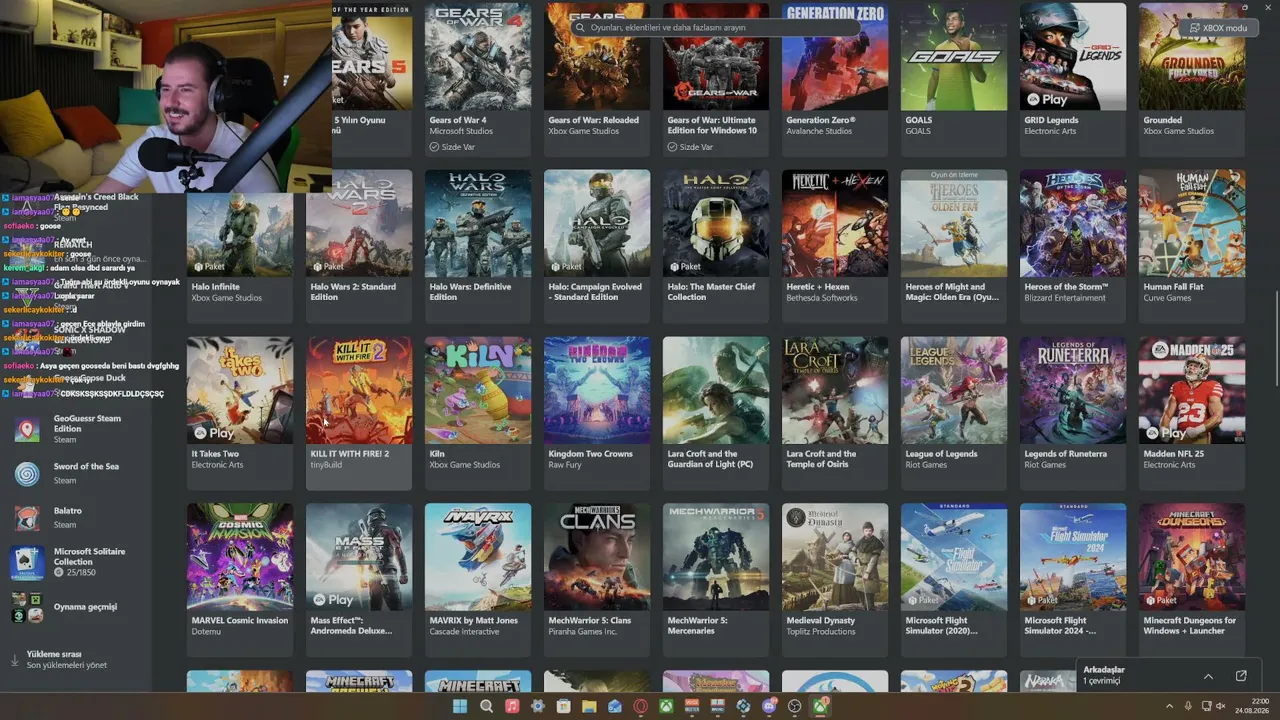The image size is (1280, 720).
Task: Open the music app in the taskbar
Action: (x=512, y=706)
